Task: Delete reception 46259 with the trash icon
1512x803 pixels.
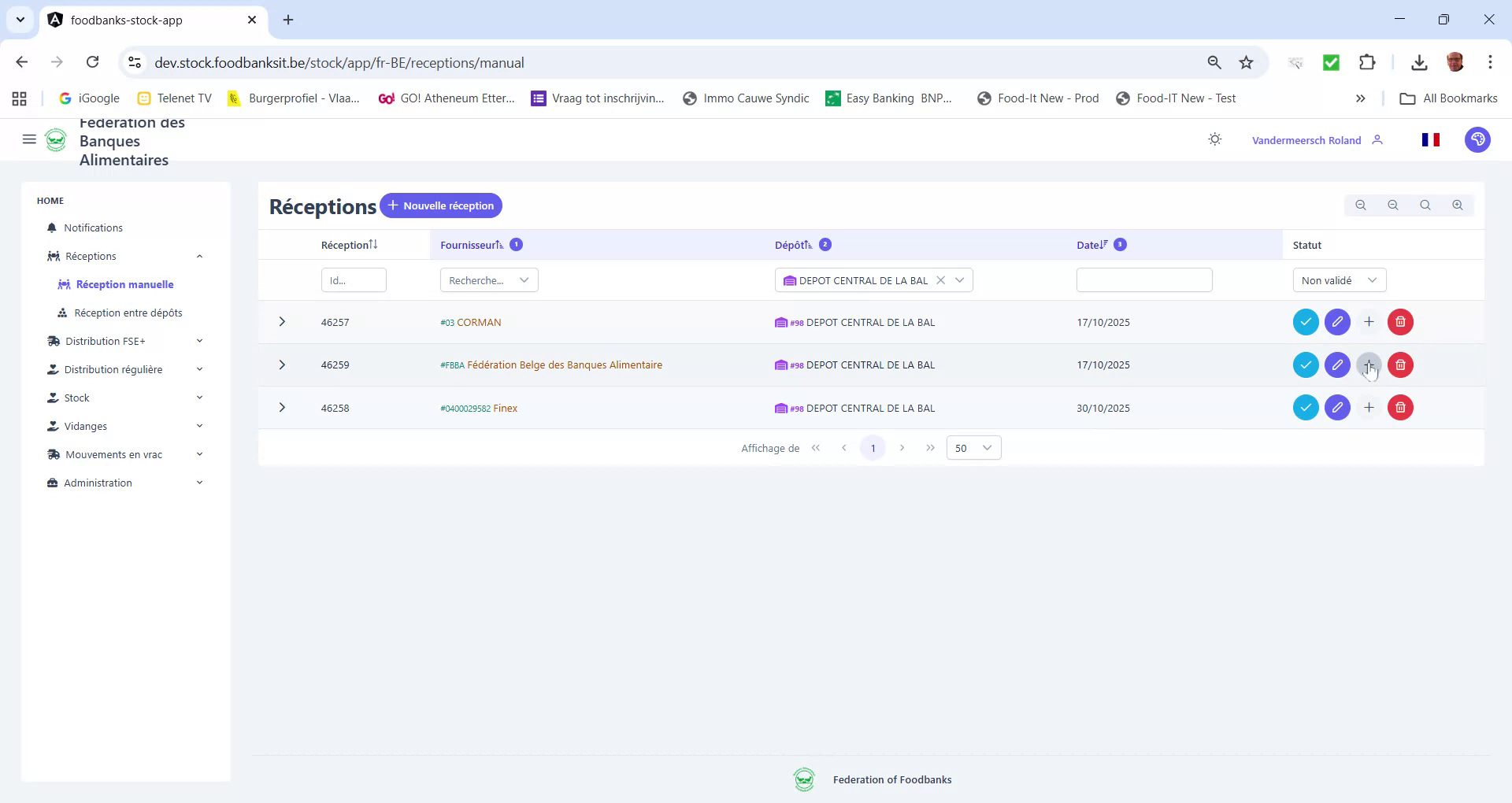Action: (1400, 364)
